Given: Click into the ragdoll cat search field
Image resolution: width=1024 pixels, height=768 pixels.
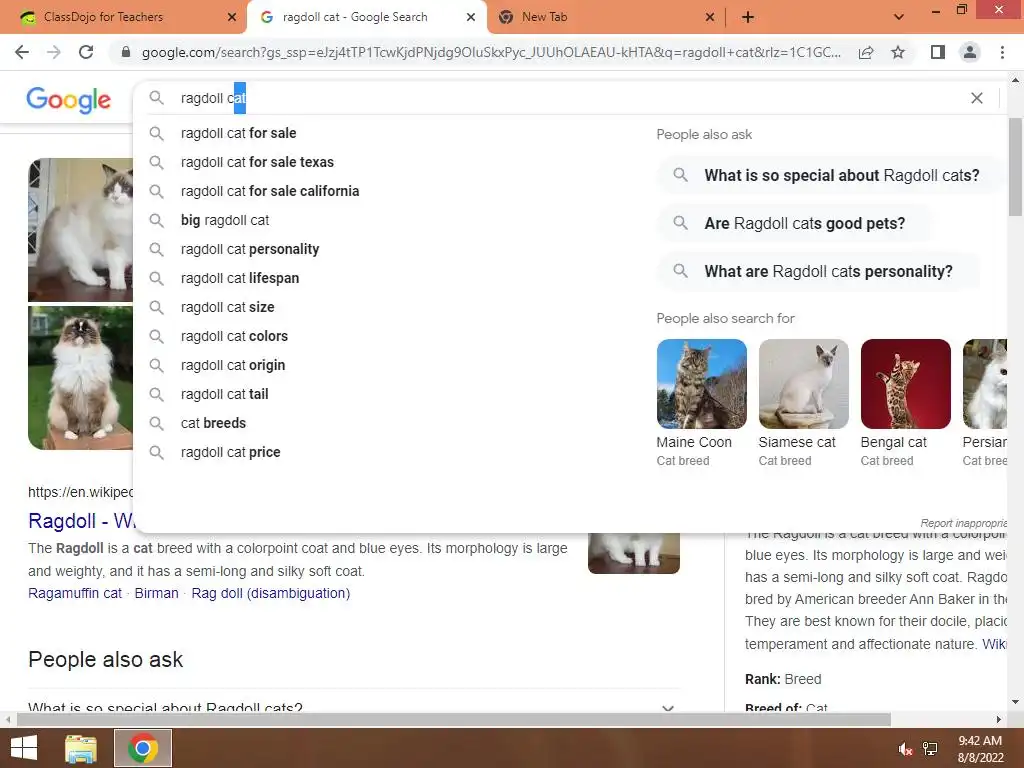Looking at the screenshot, I should click(x=568, y=98).
